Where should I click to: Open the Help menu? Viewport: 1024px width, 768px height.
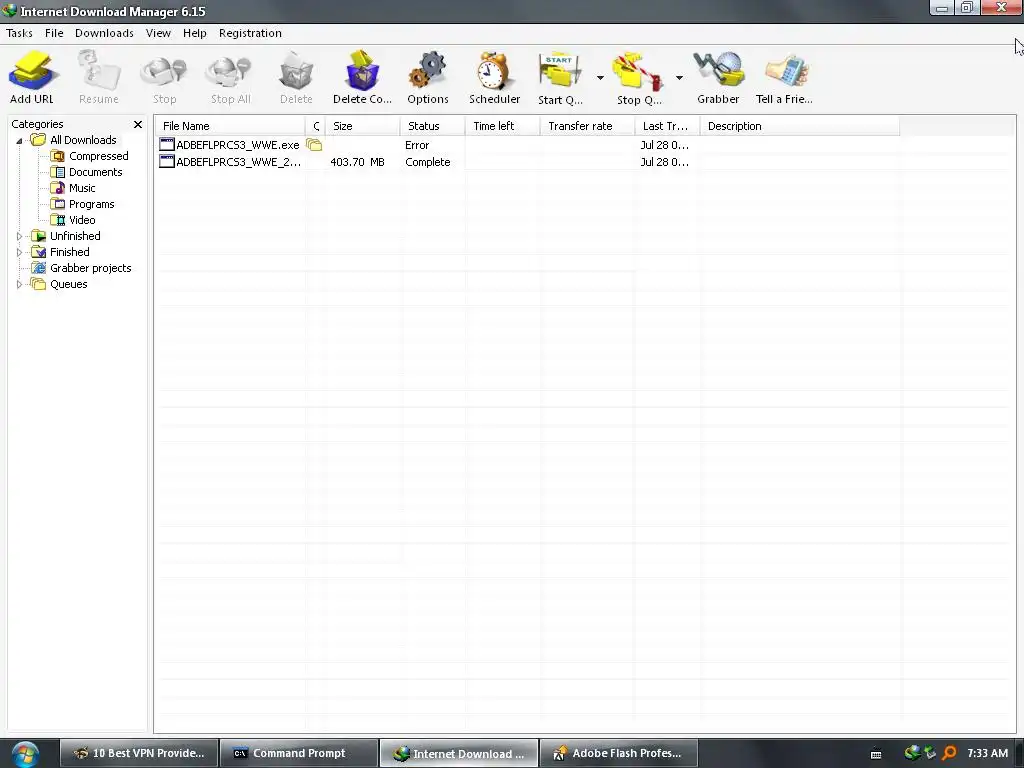coord(195,33)
